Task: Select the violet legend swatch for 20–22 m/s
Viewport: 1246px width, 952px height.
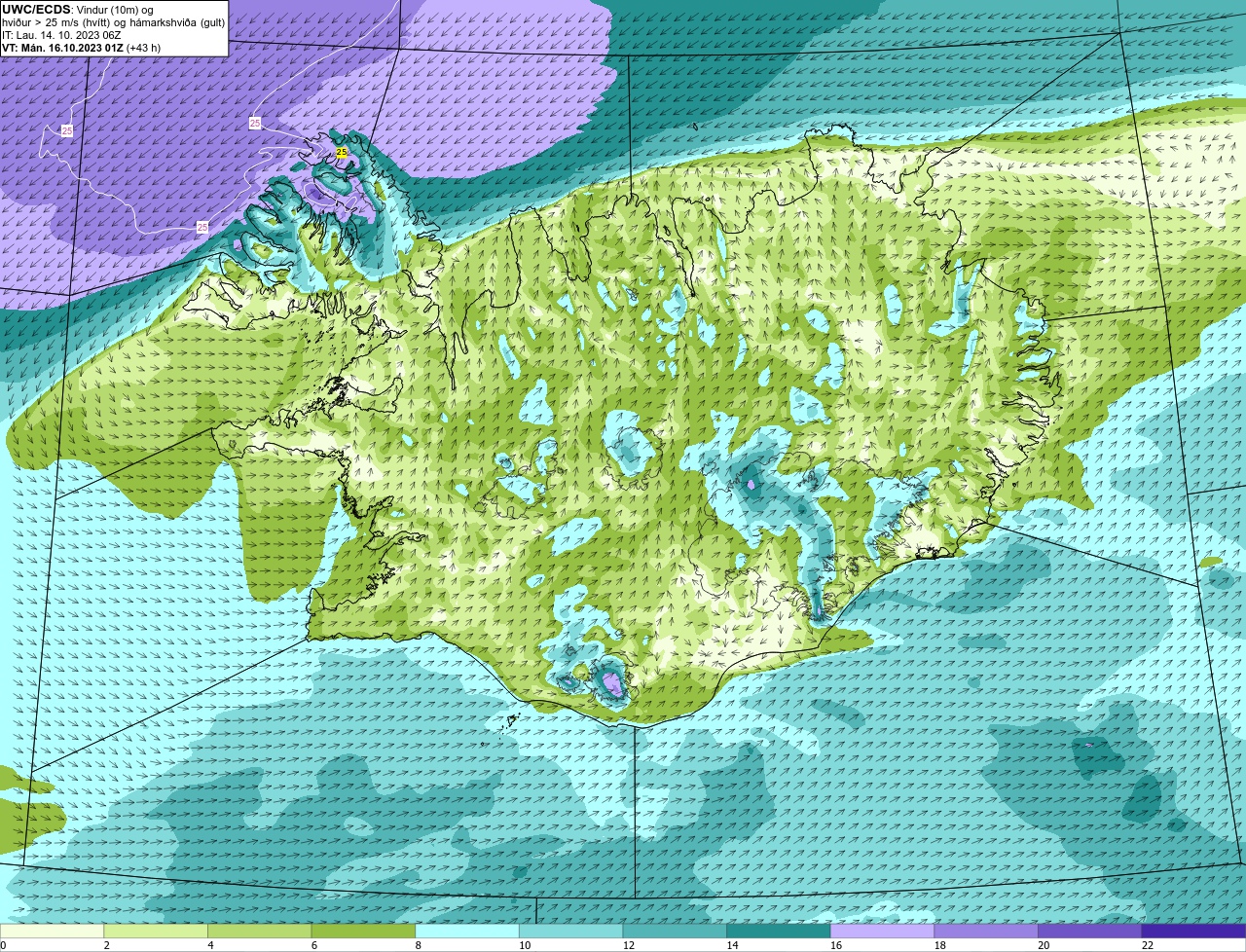Action: (1090, 931)
